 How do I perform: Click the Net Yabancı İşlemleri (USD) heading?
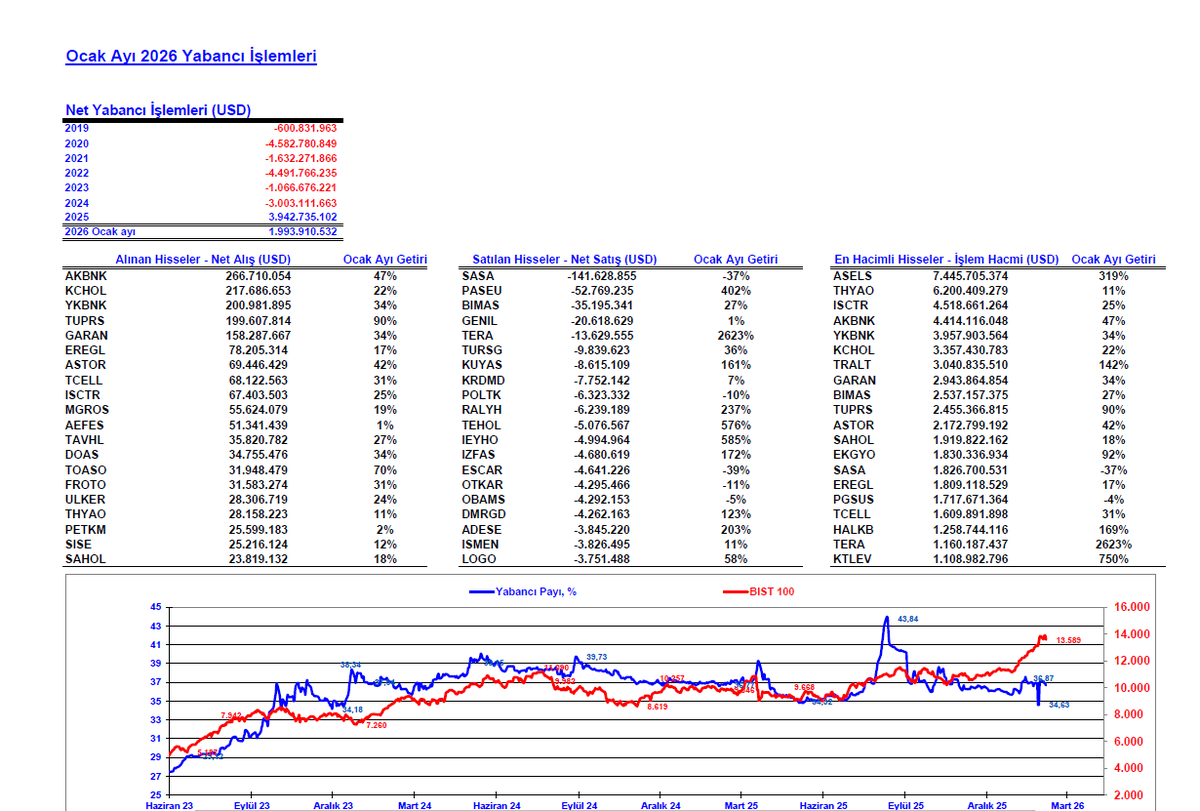click(x=158, y=110)
